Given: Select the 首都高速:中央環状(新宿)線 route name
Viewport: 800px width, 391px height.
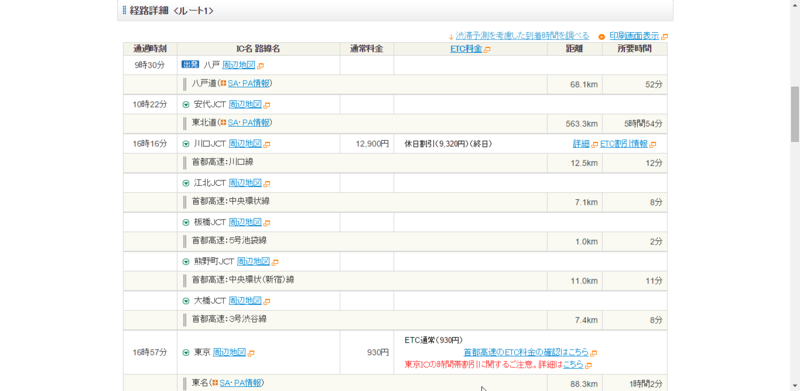Looking at the screenshot, I should coord(243,280).
